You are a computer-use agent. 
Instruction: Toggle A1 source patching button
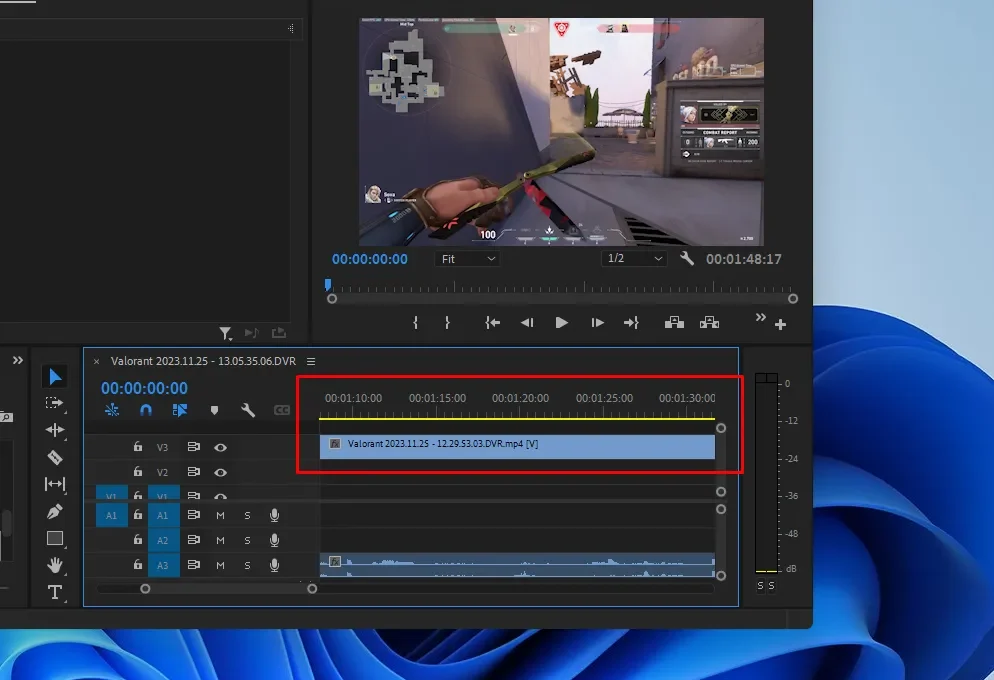click(112, 515)
